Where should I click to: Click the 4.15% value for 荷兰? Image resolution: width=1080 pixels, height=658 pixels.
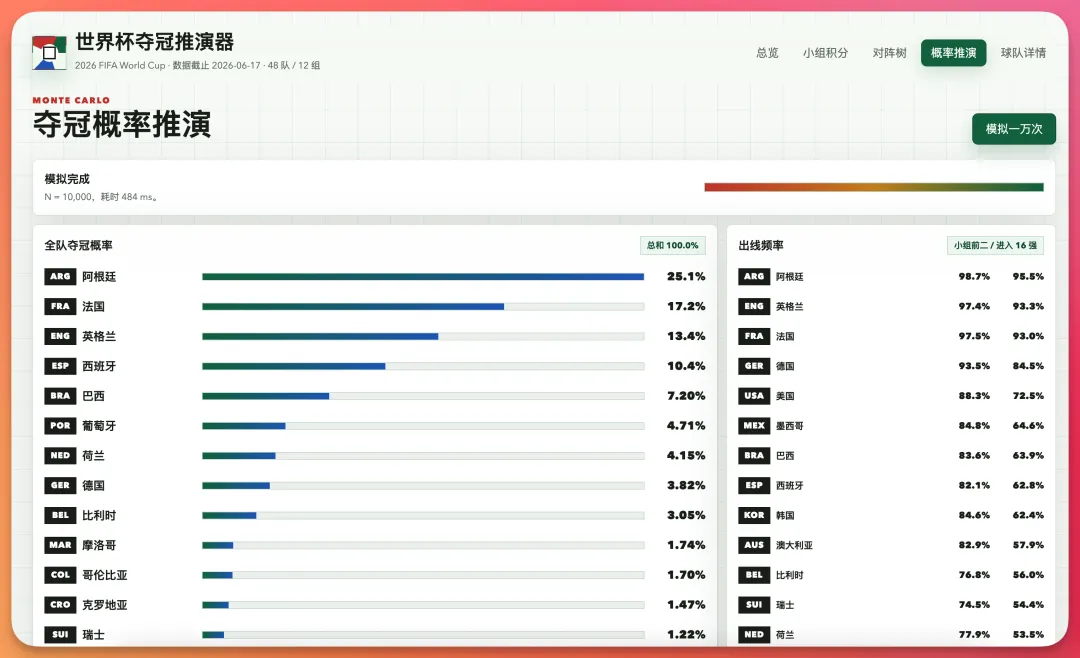(686, 455)
